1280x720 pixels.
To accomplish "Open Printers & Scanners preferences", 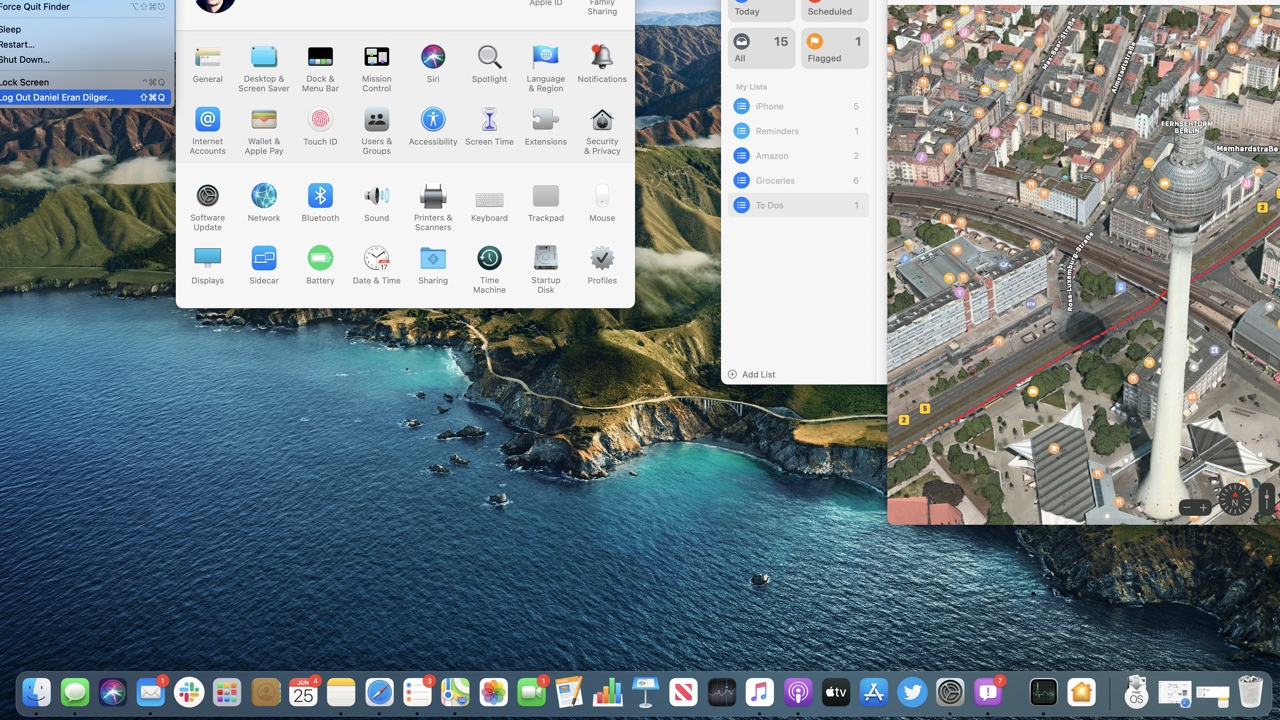I will coord(433,197).
